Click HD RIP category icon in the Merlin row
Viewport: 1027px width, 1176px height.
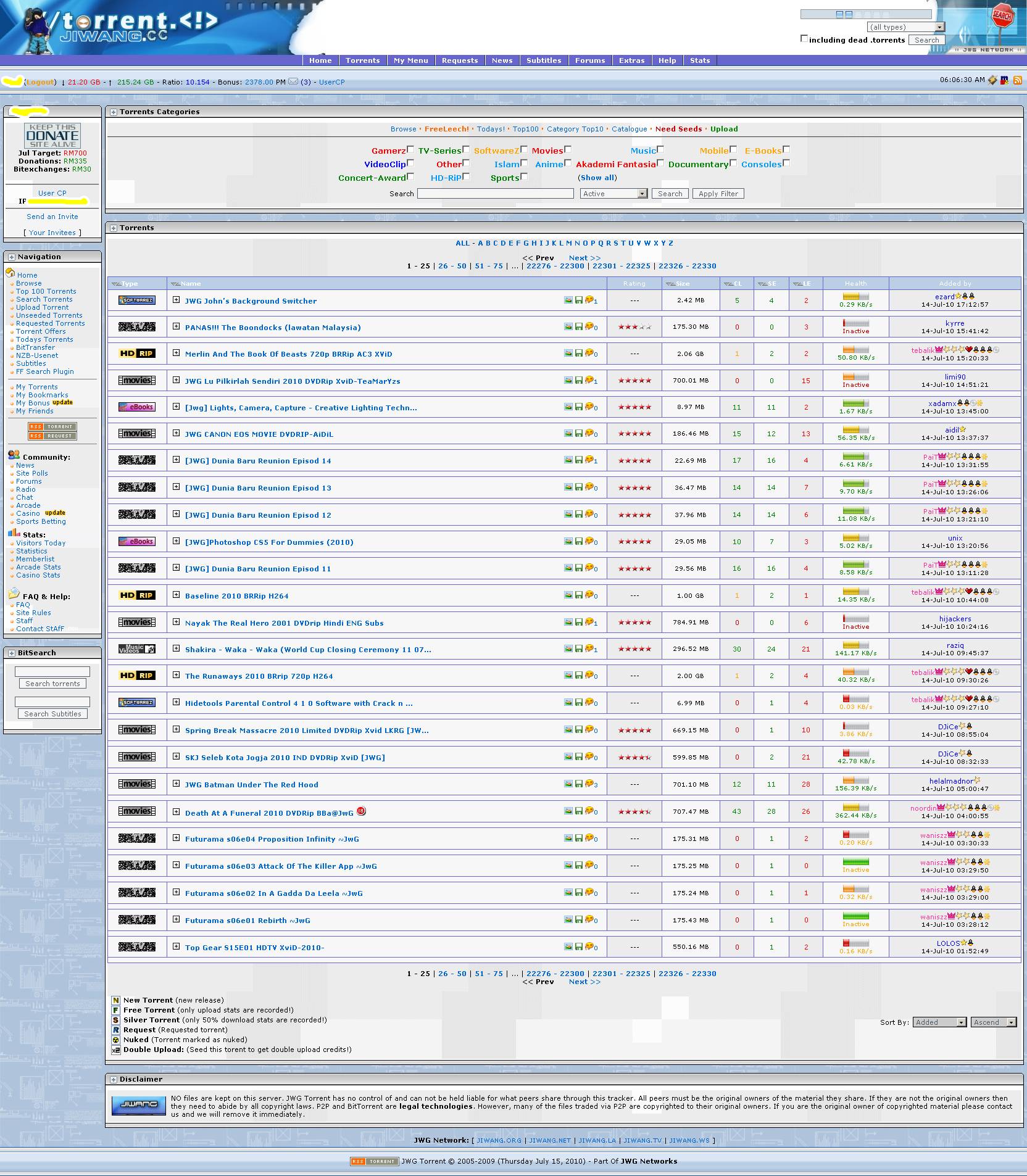pos(137,354)
